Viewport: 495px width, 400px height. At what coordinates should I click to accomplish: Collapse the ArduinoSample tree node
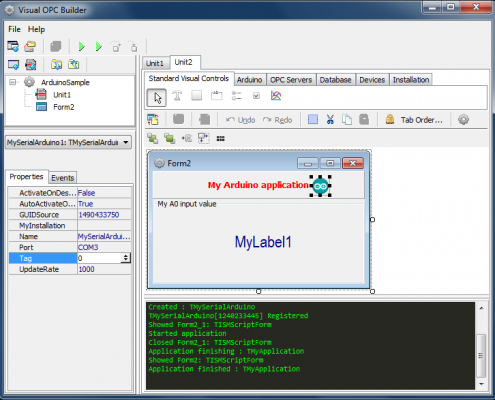click(x=13, y=82)
